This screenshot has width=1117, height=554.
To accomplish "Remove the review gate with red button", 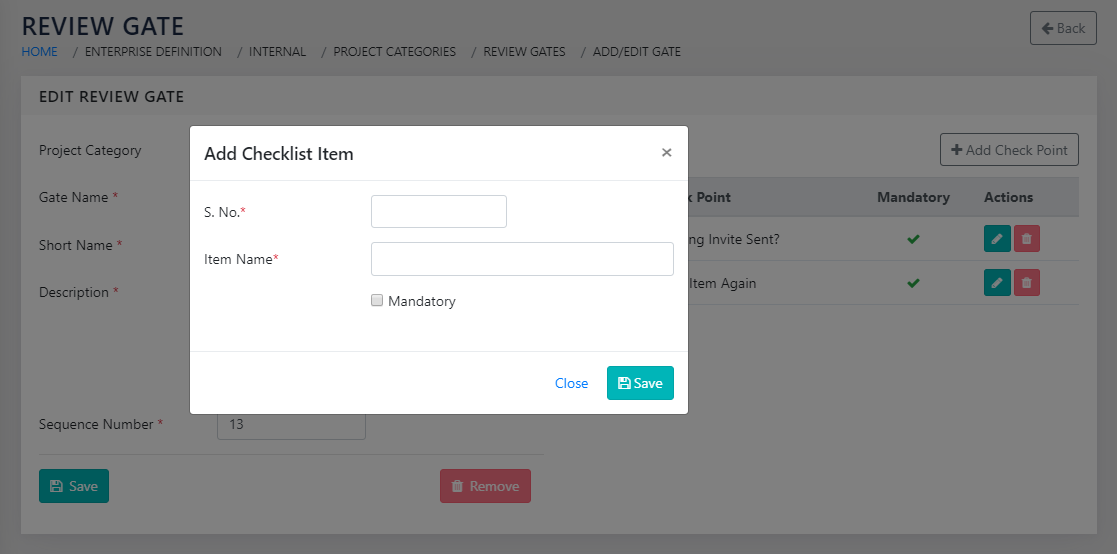I will point(485,486).
